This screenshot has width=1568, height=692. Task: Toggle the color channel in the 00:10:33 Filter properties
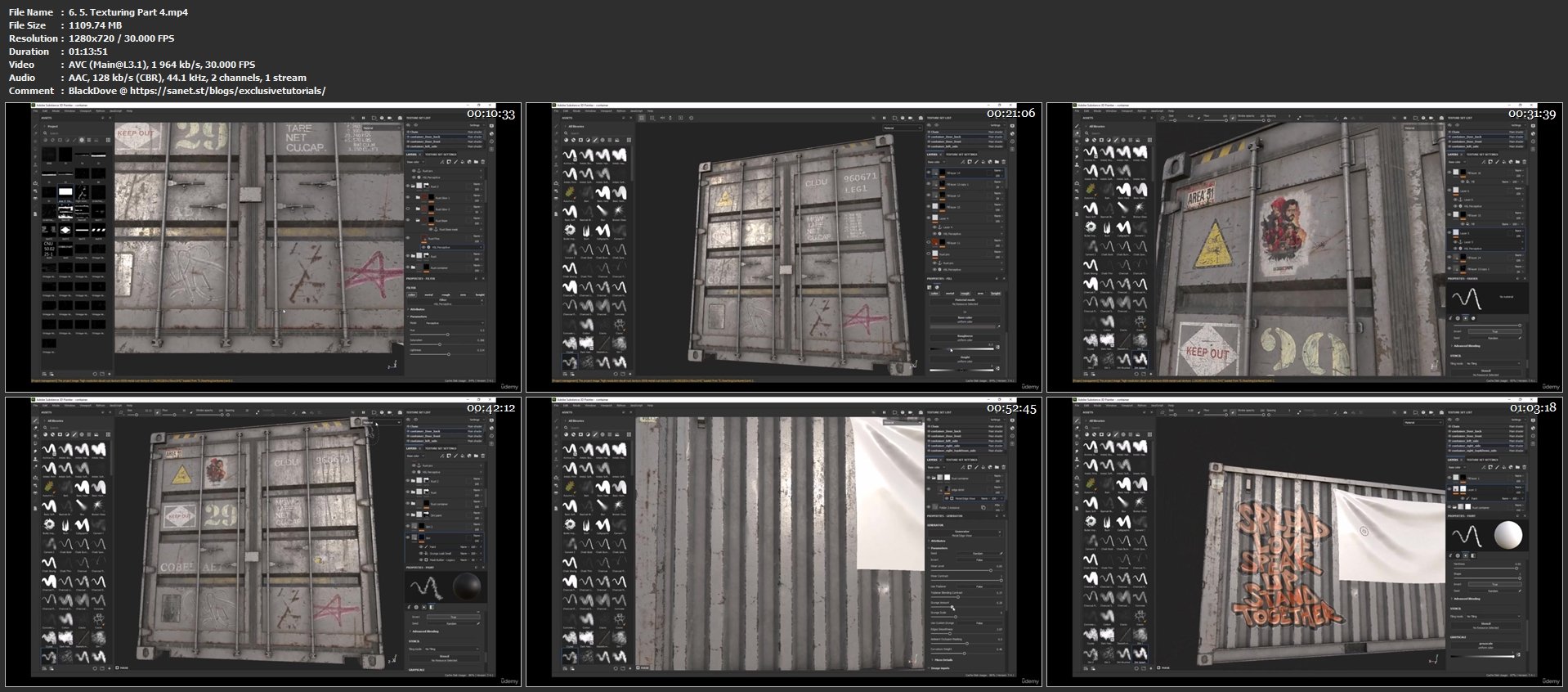tap(412, 294)
